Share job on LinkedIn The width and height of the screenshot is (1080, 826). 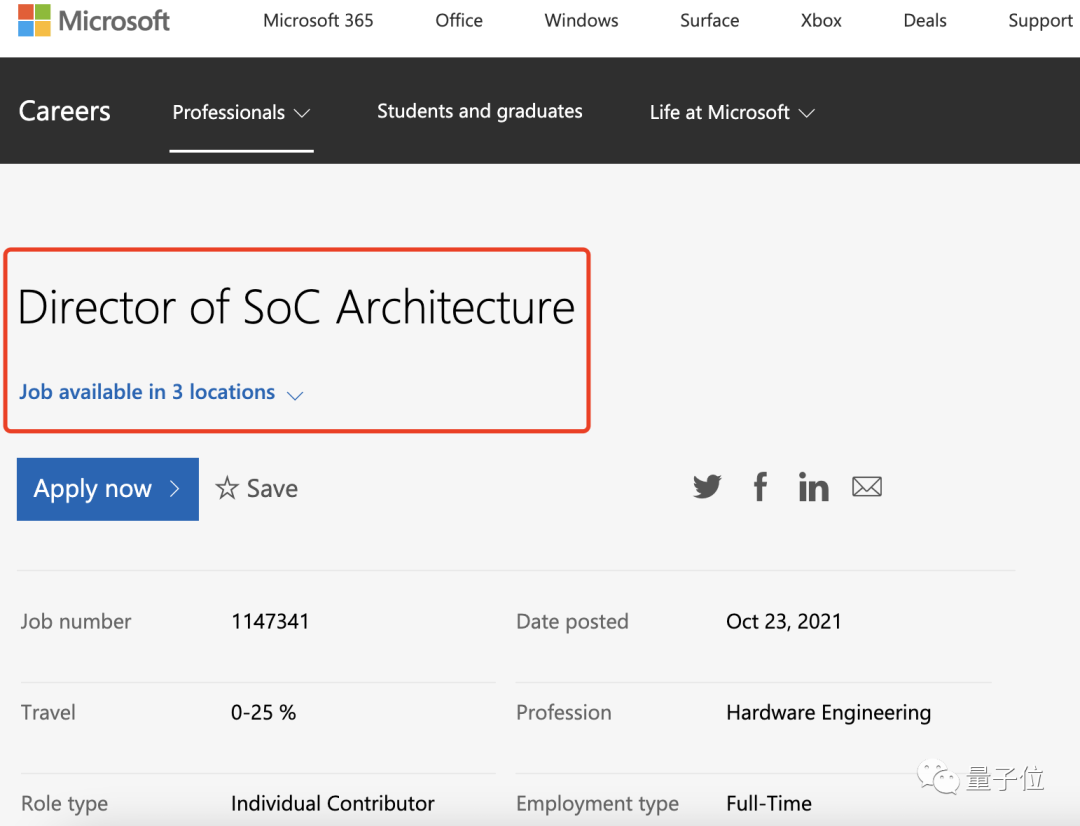[x=813, y=488]
